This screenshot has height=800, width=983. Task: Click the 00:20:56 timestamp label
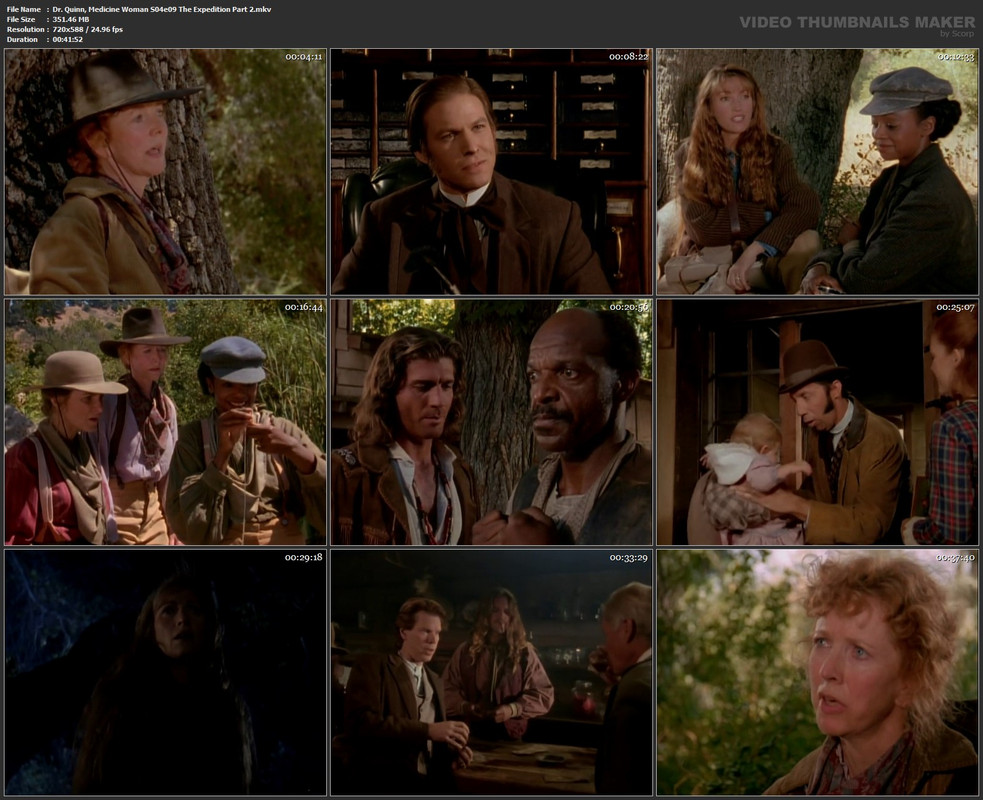click(629, 307)
